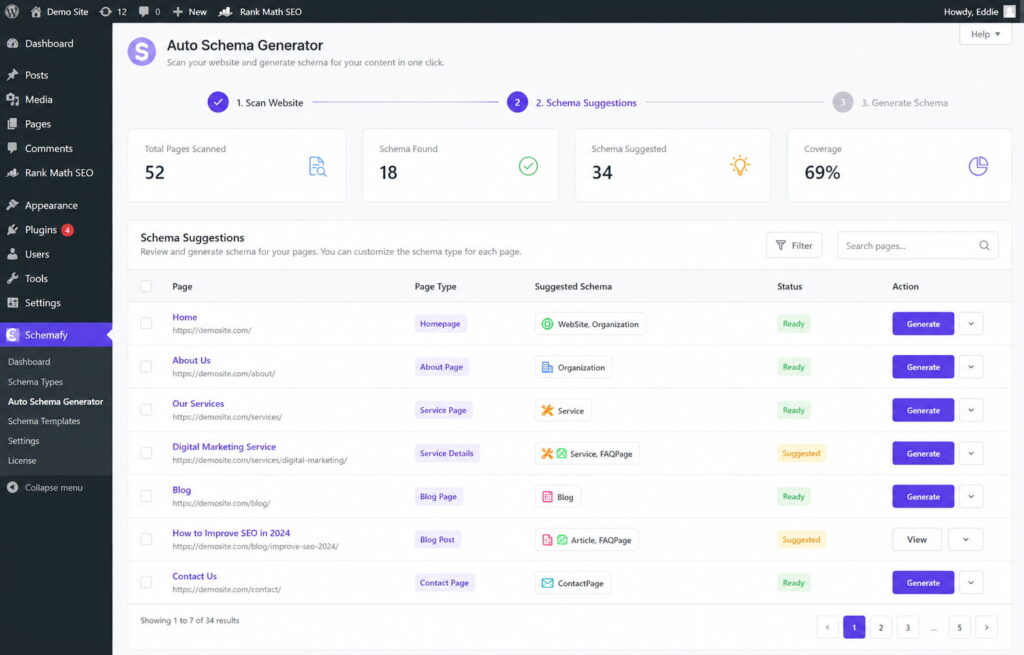Click the search magnifier icon in search box
This screenshot has height=655, width=1024.
[984, 246]
